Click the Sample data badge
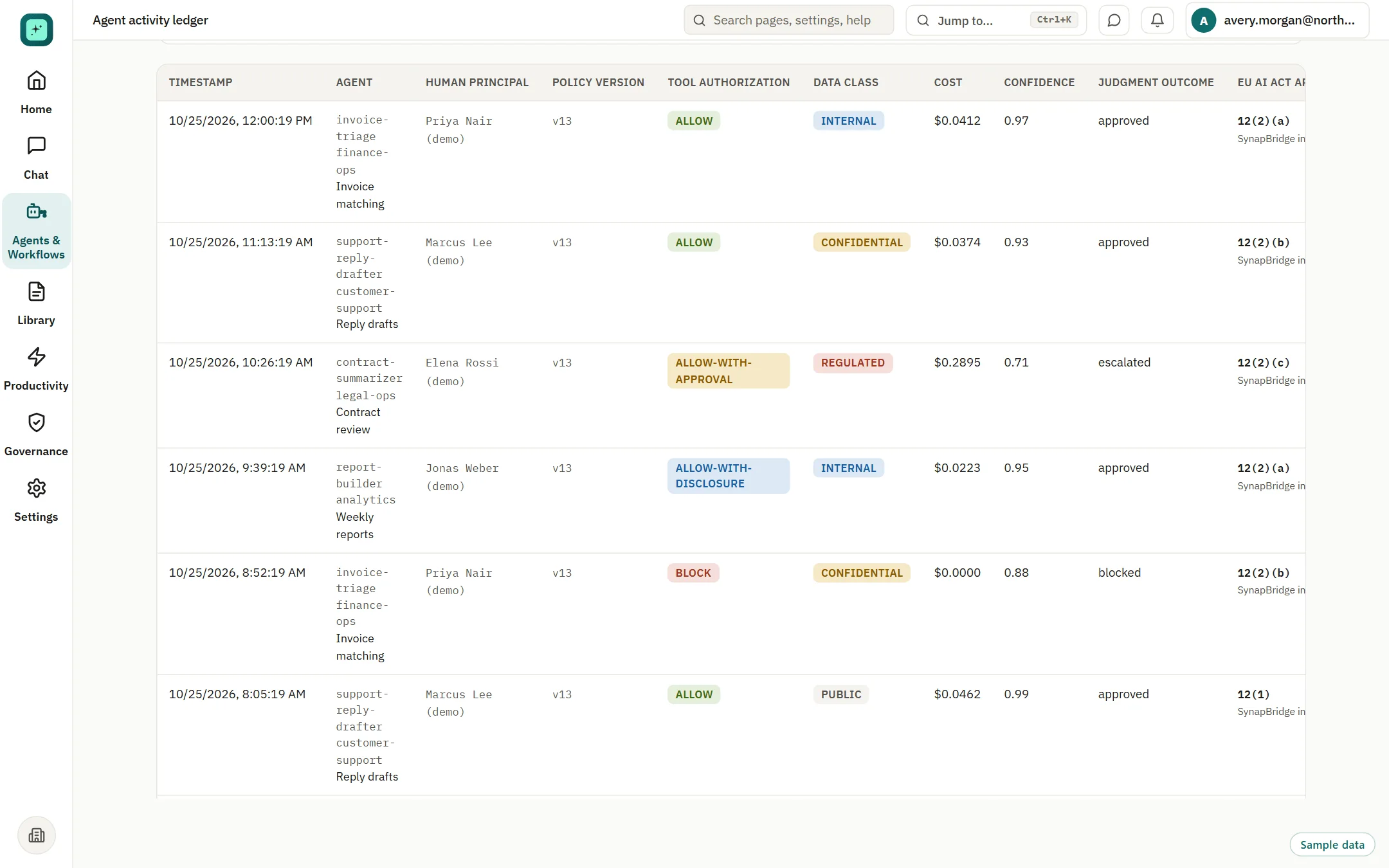 (1332, 844)
